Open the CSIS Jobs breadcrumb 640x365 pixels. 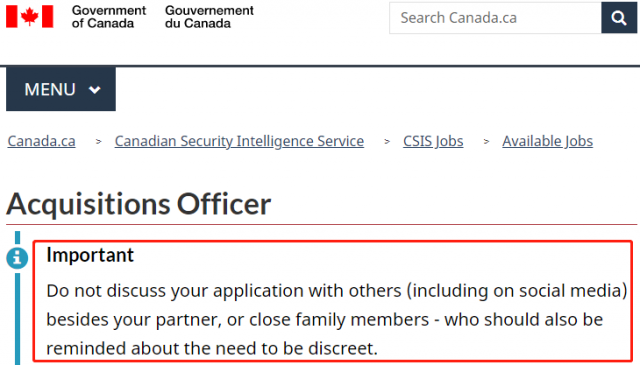(433, 141)
